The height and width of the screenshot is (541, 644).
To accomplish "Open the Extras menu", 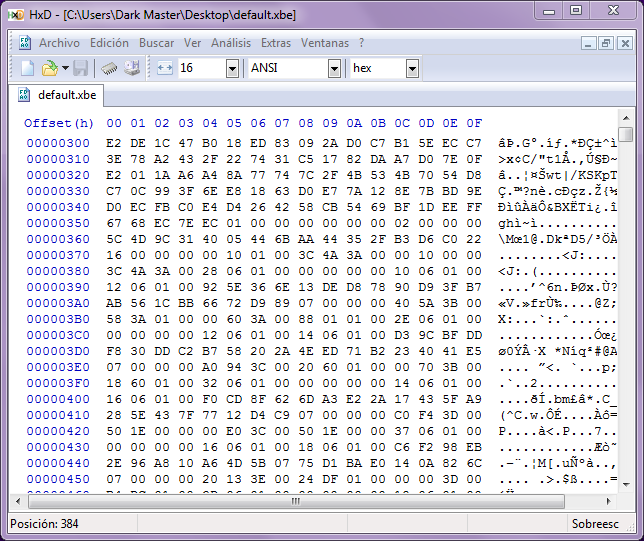I will point(276,43).
